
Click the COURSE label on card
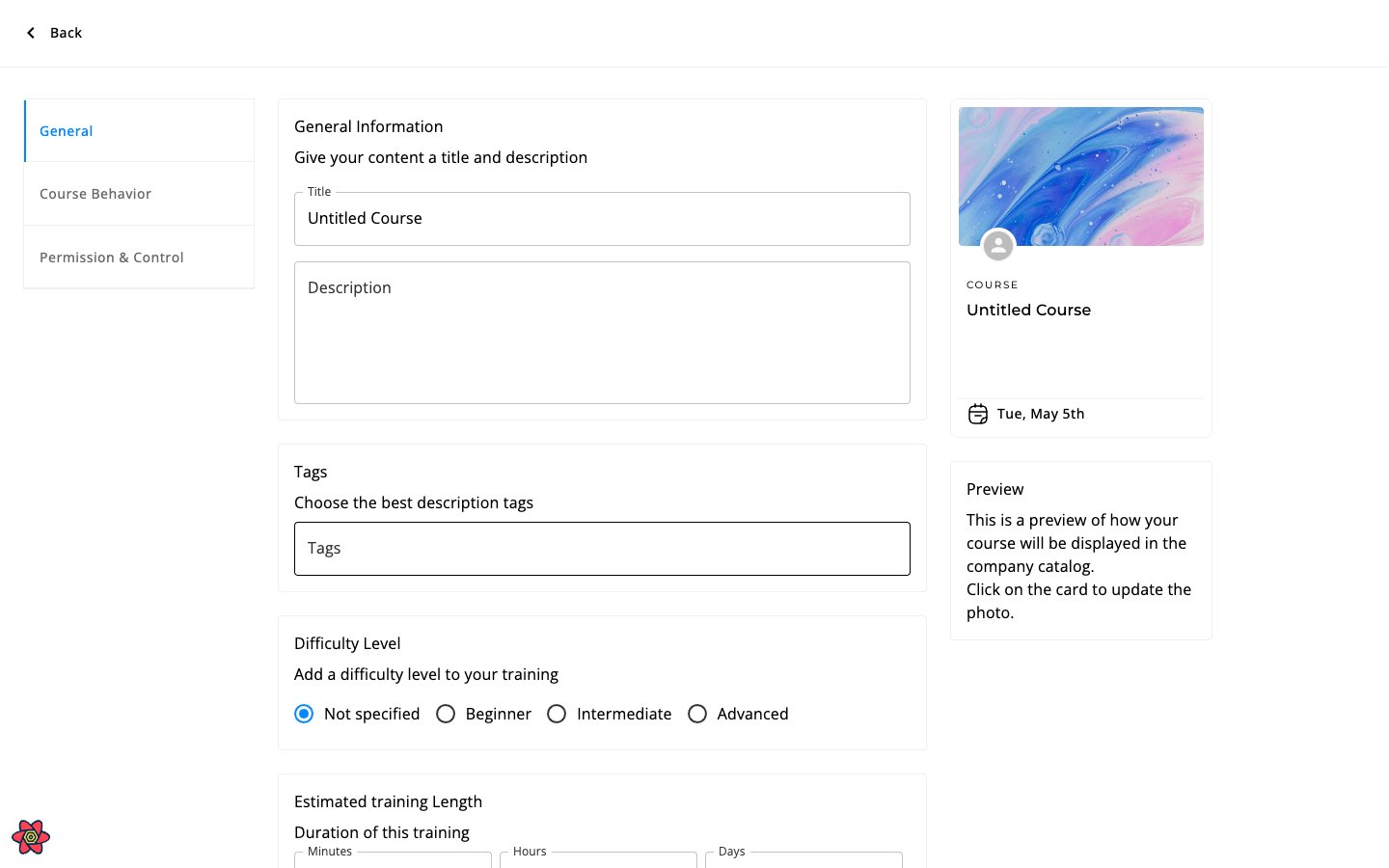(993, 285)
